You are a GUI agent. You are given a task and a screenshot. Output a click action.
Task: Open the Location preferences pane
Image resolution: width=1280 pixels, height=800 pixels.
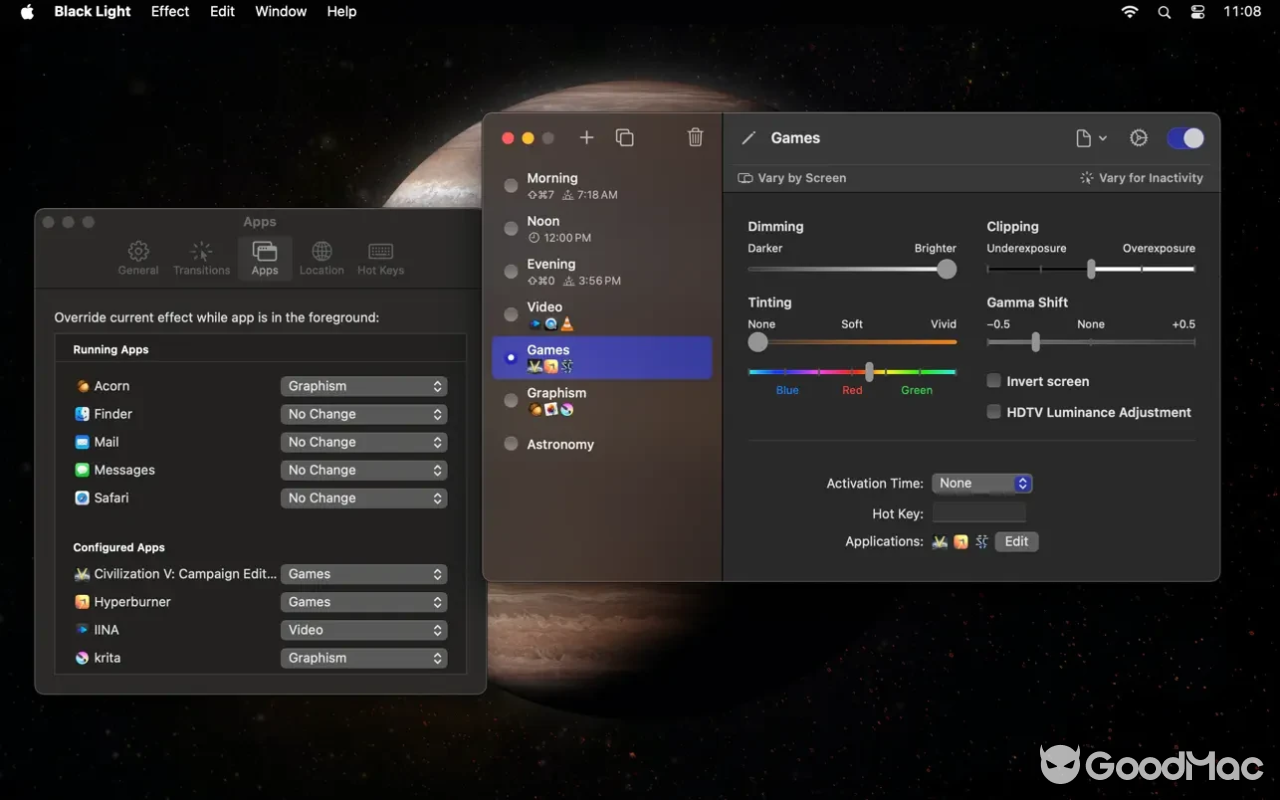[x=321, y=257]
